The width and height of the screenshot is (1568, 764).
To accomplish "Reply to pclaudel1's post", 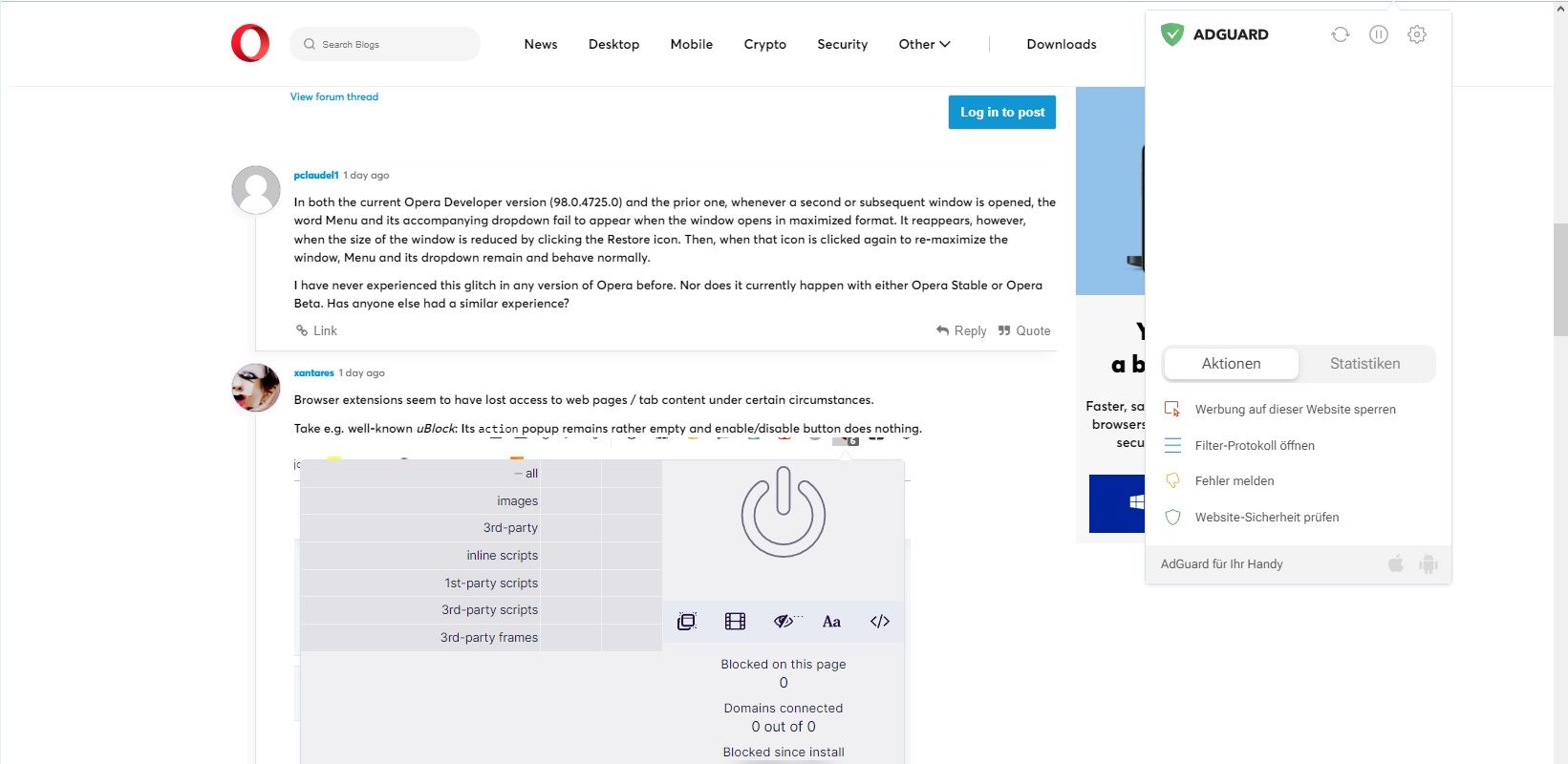I will 961,330.
